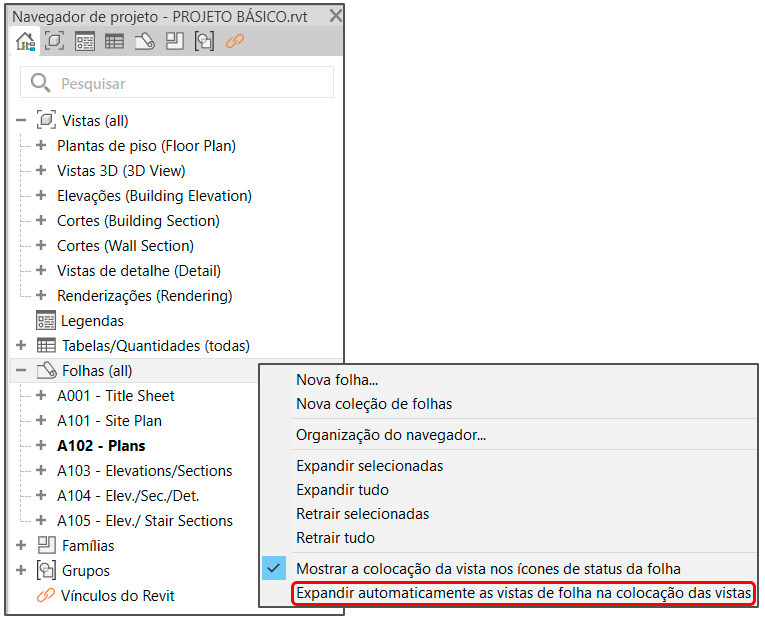The image size is (765, 622).
Task: Expand Plantas de piso (Floor Plan)
Action: tap(41, 145)
